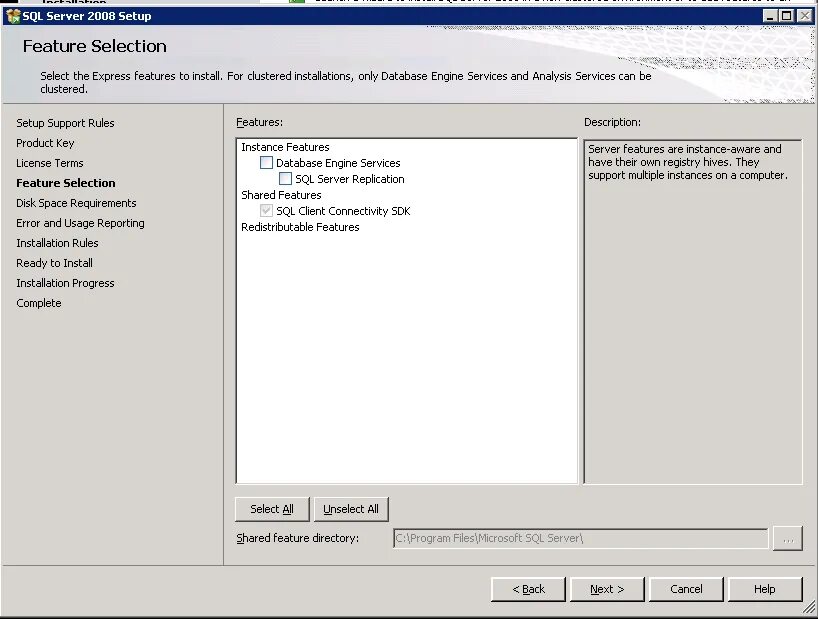This screenshot has width=818, height=619.
Task: Click the Select All button
Action: coord(272,509)
